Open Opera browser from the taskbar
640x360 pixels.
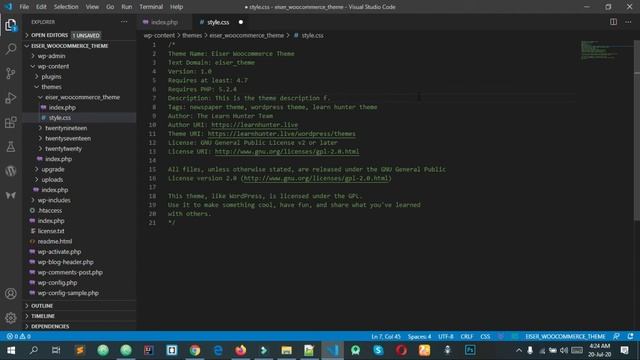pos(401,350)
